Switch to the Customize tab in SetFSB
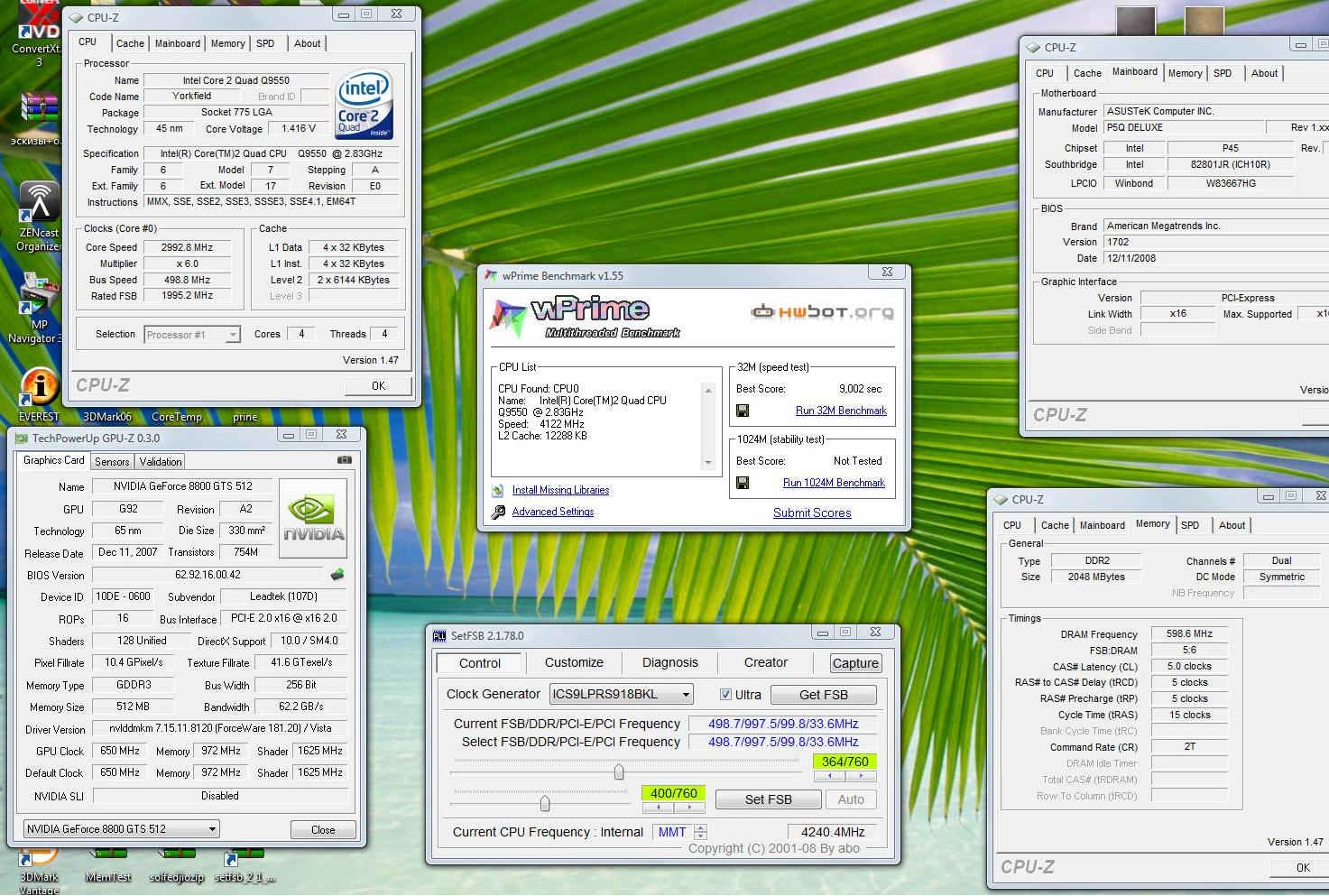 (574, 662)
